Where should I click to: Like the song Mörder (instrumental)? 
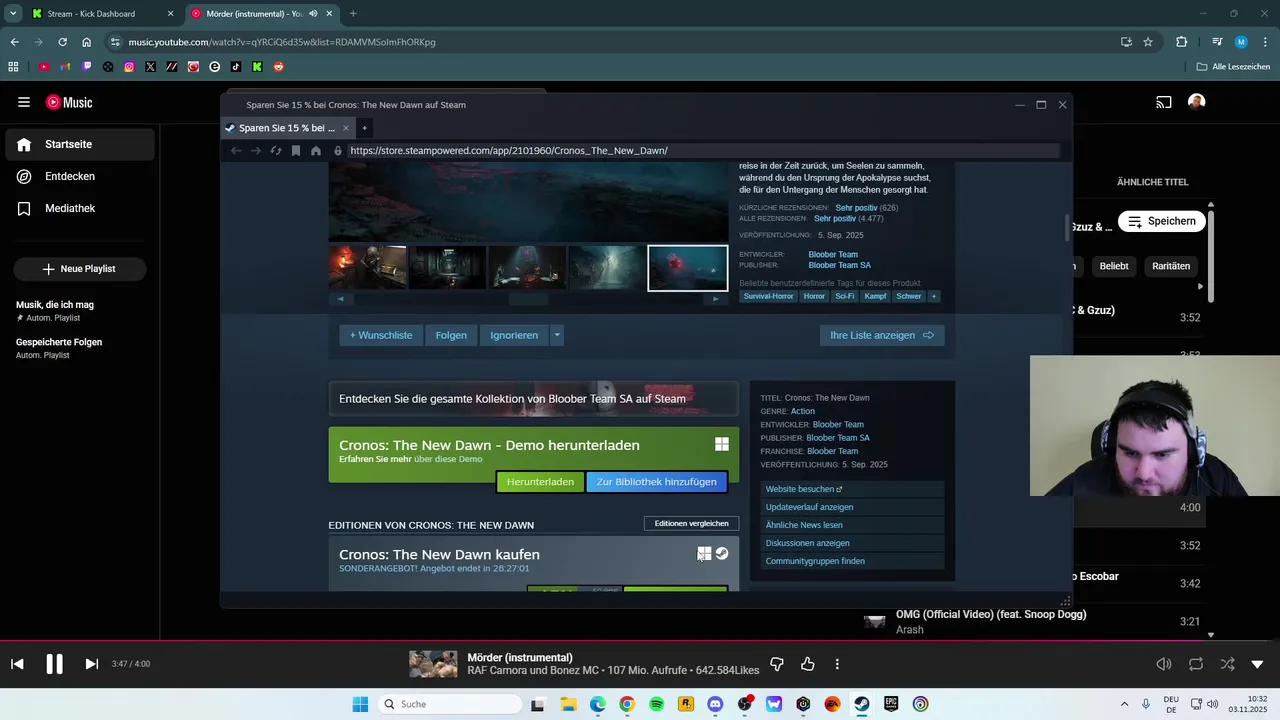pyautogui.click(x=807, y=664)
